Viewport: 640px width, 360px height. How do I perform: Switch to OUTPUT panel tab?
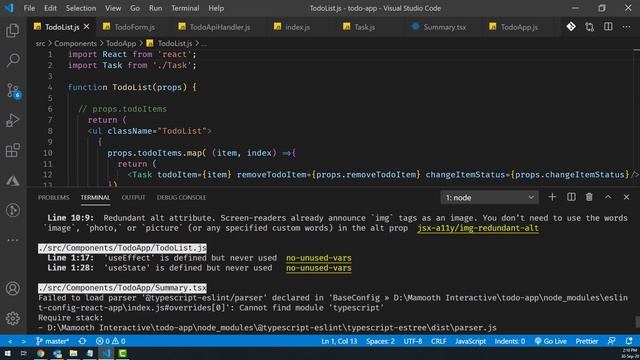(133, 198)
